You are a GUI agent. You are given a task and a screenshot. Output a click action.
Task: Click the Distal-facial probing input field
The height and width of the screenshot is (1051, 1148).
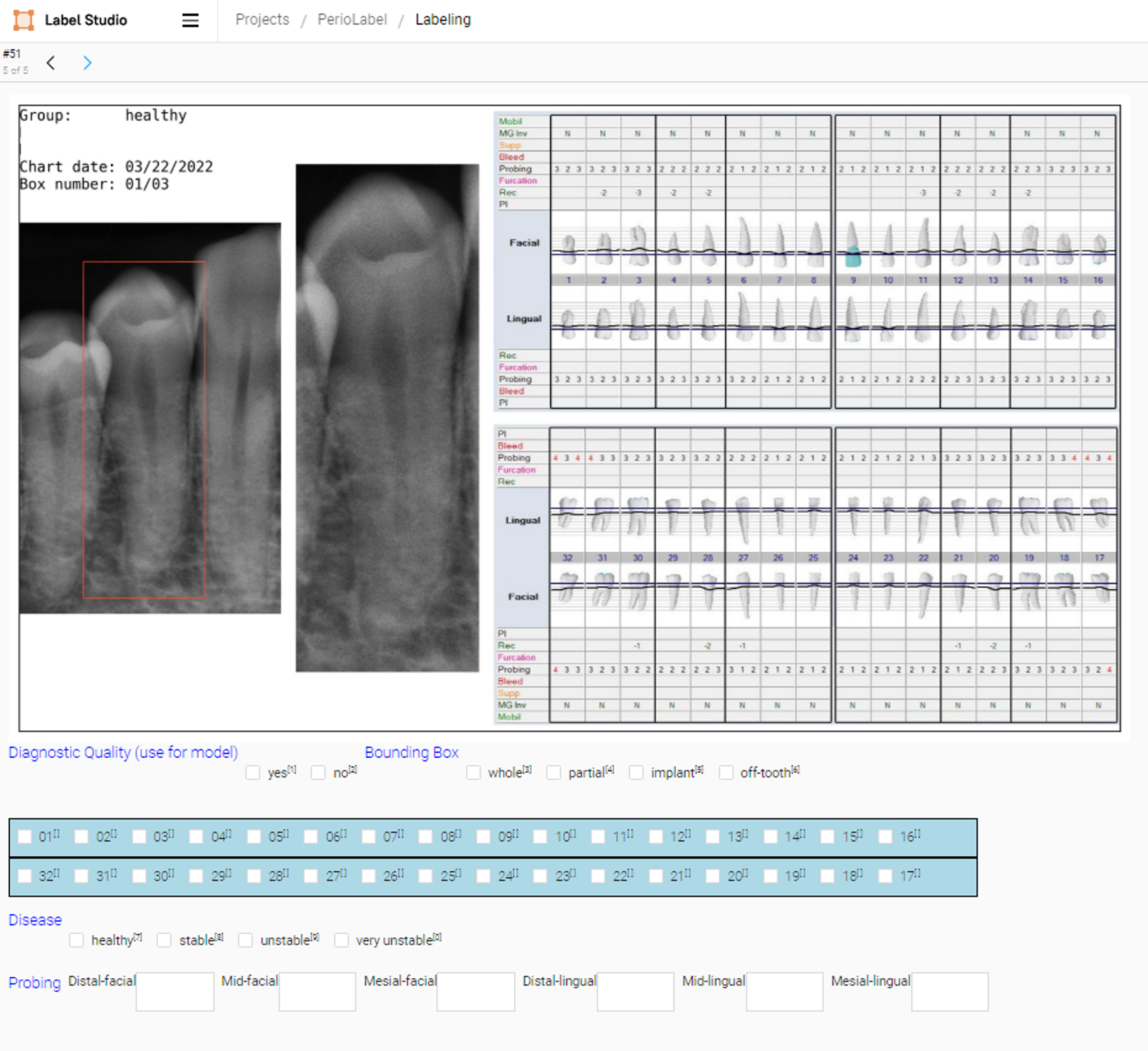click(175, 991)
